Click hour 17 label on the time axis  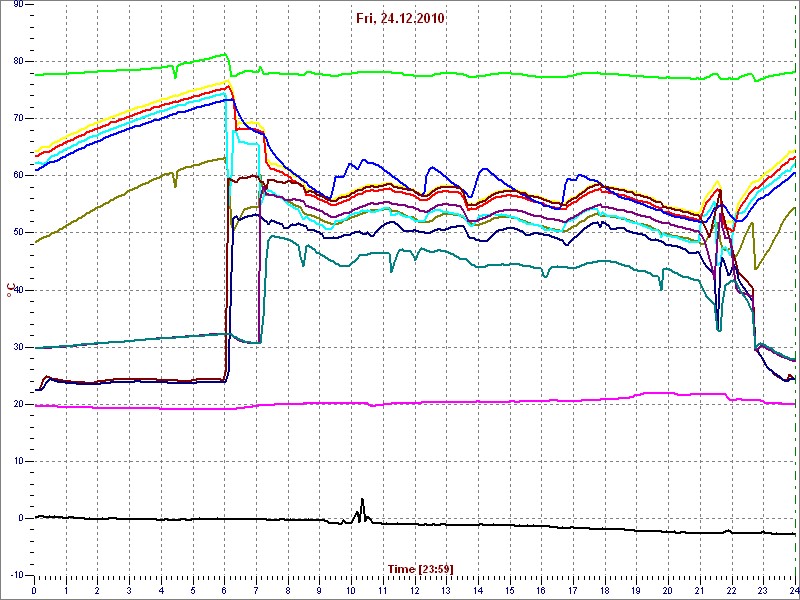[x=573, y=590]
